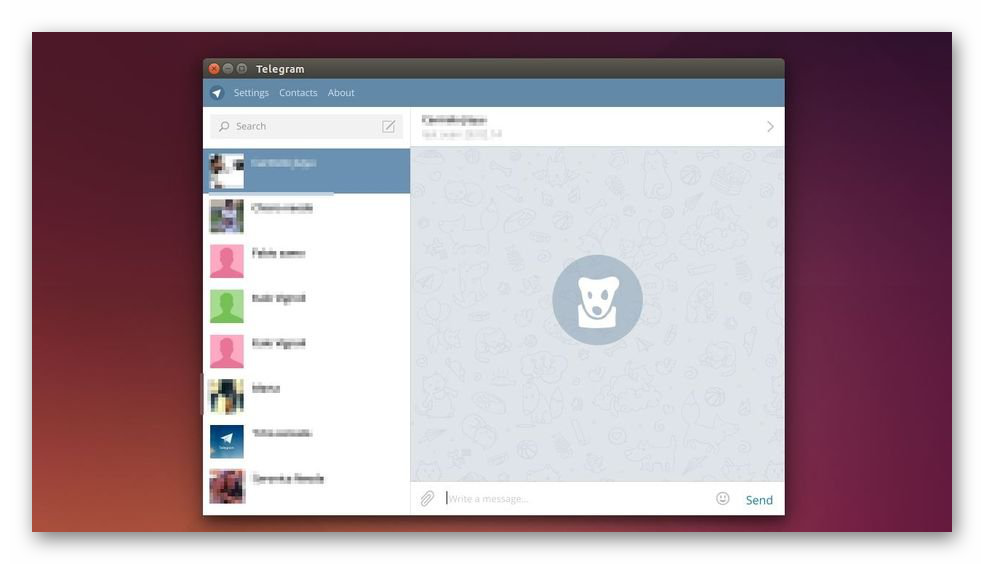Click the Telegram paper plane logo
This screenshot has height=564, width=984.
click(217, 93)
